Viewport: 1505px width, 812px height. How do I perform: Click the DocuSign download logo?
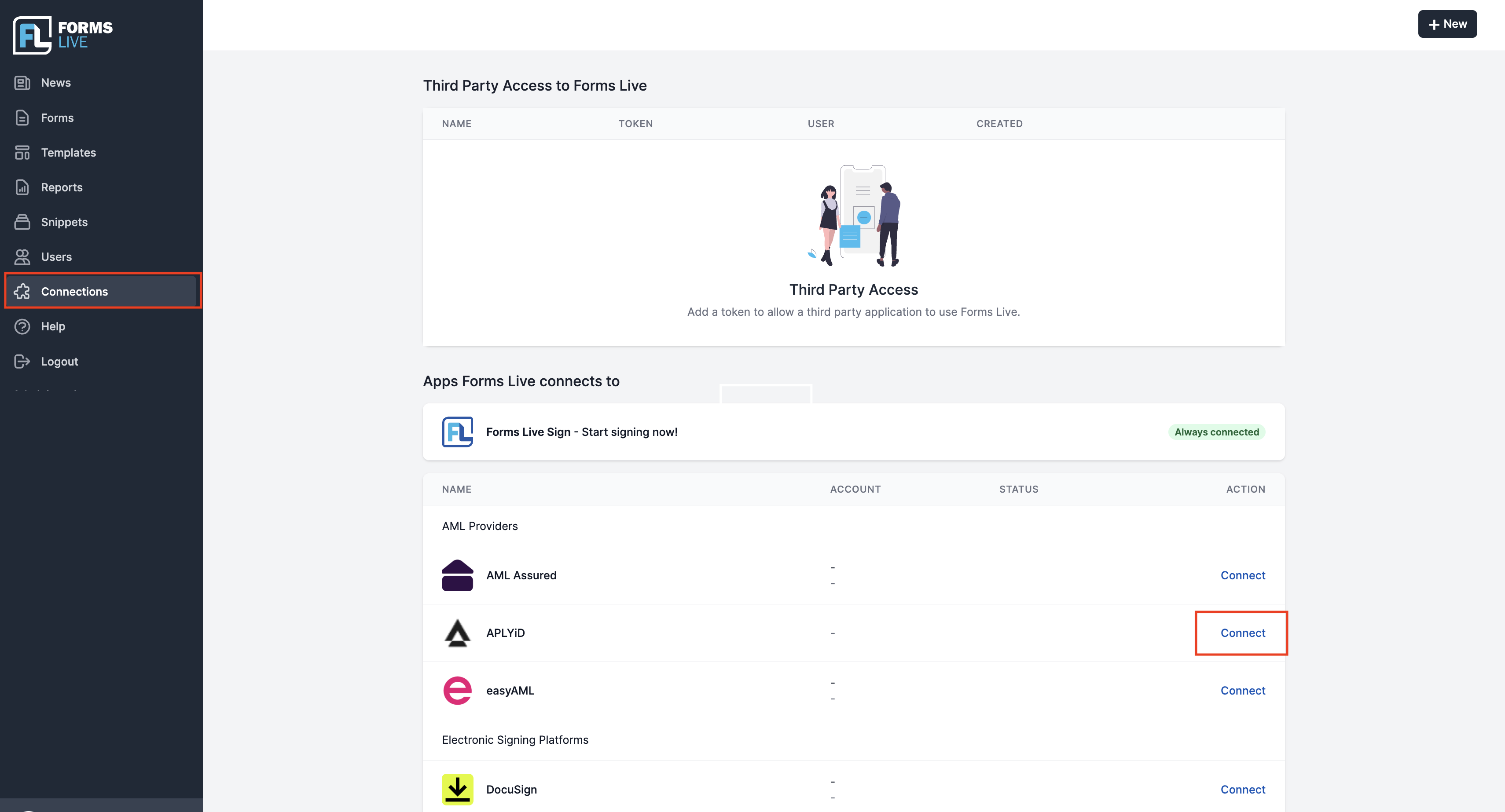(x=458, y=790)
